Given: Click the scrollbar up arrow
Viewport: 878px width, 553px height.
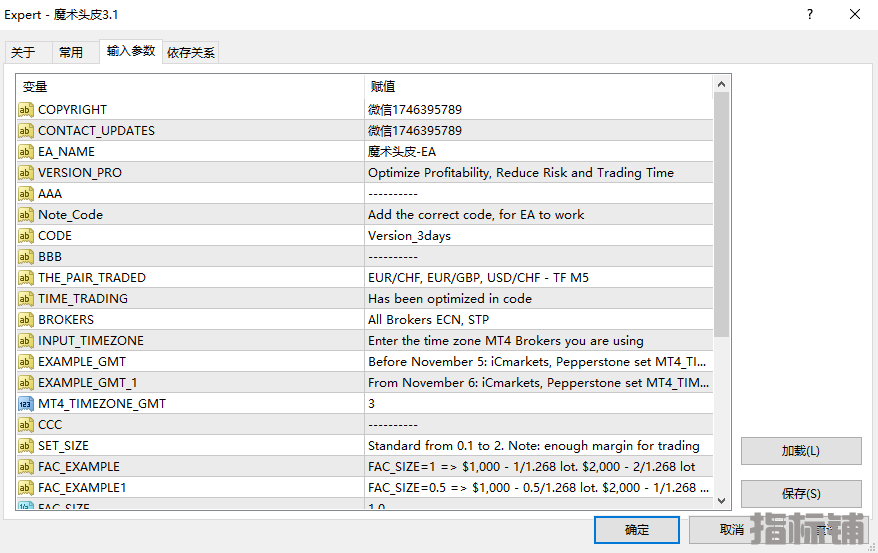Looking at the screenshot, I should 722,85.
